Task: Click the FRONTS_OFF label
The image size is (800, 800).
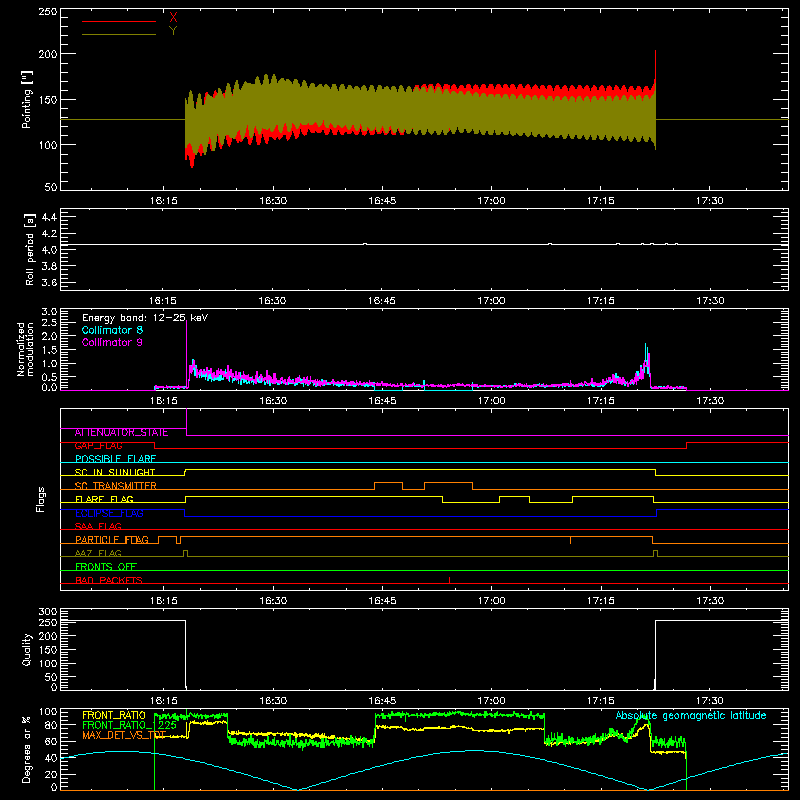Action: 106,566
